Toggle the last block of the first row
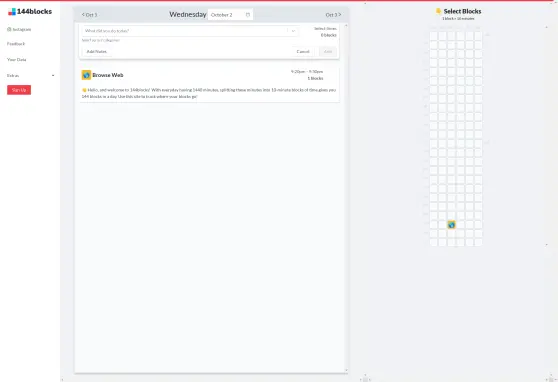Viewport: 558px width, 382px height. [478, 36]
